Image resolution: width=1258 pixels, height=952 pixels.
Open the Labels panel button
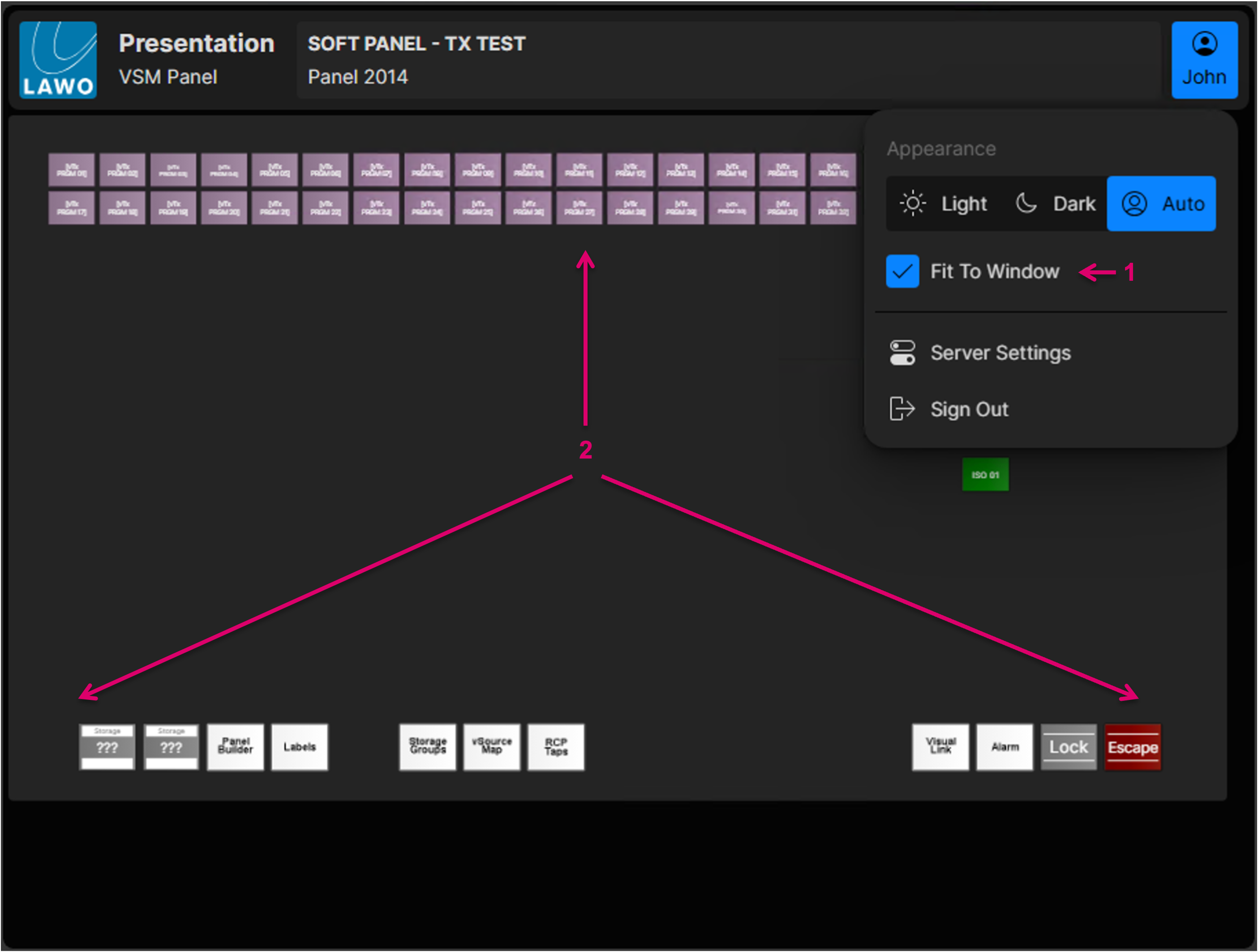click(299, 747)
